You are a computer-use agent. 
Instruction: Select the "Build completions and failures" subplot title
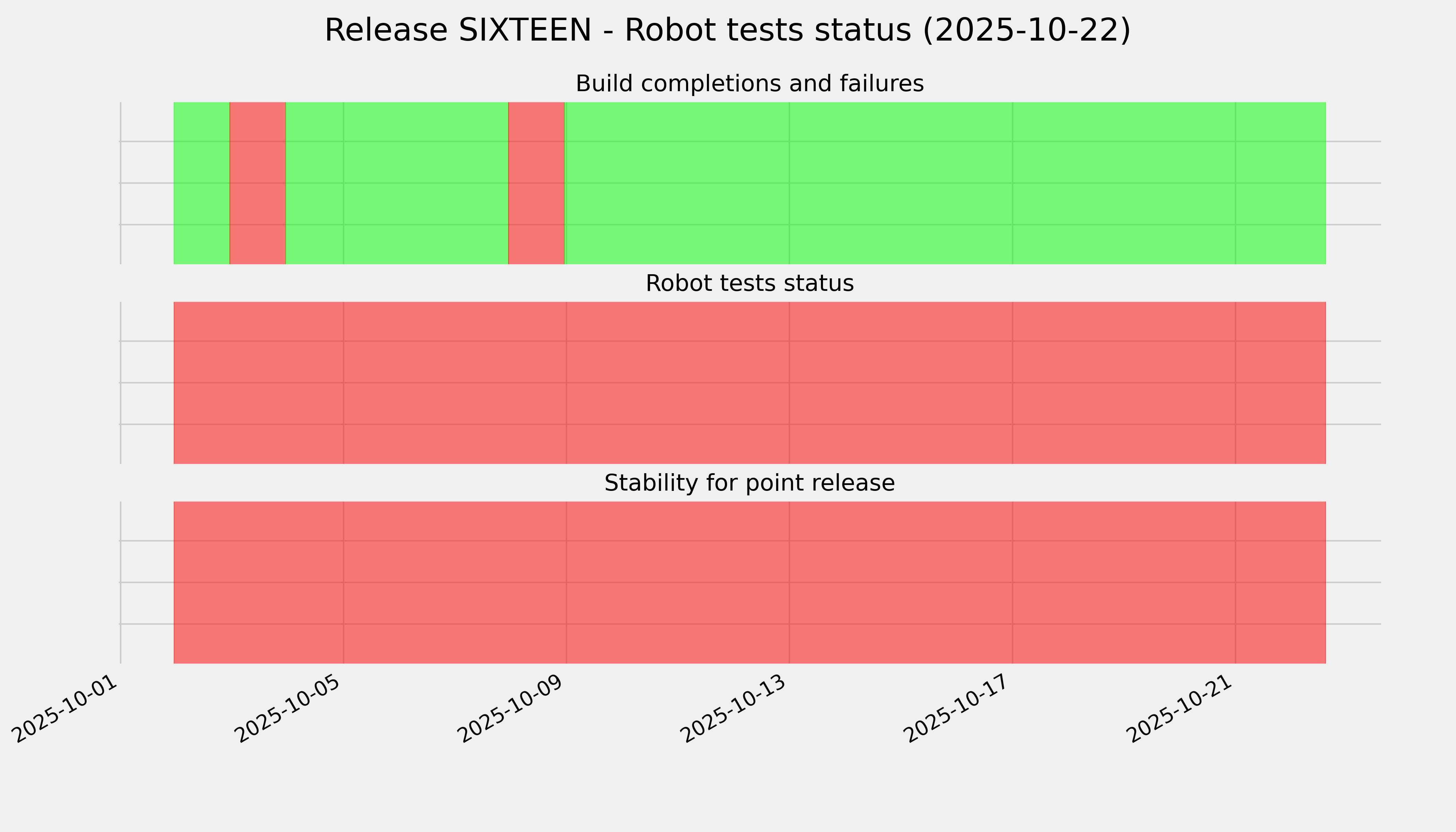[x=749, y=84]
